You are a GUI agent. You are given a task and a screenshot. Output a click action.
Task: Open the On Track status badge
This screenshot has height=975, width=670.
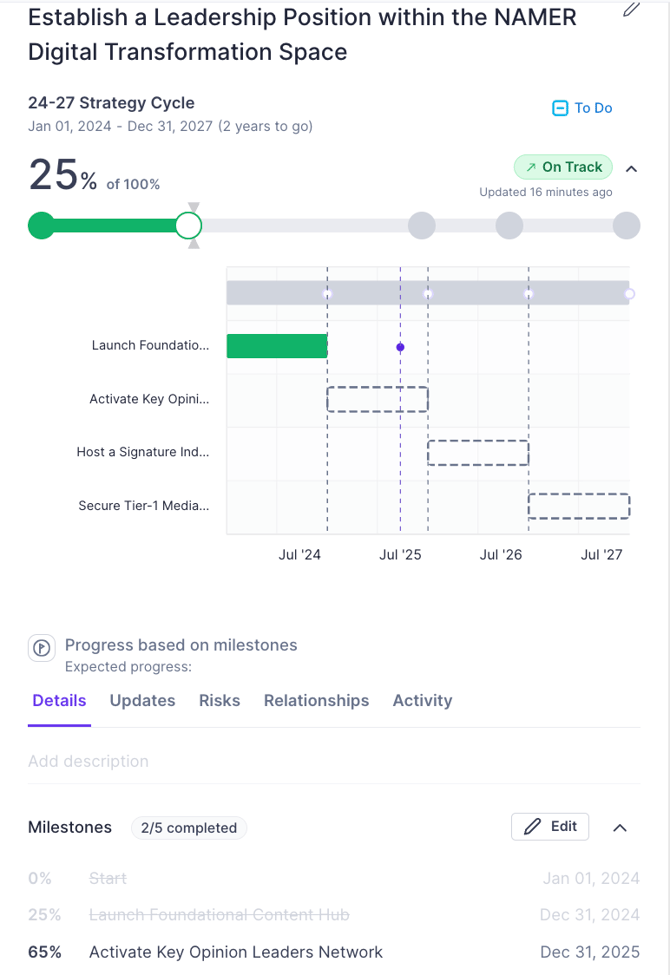pos(563,167)
